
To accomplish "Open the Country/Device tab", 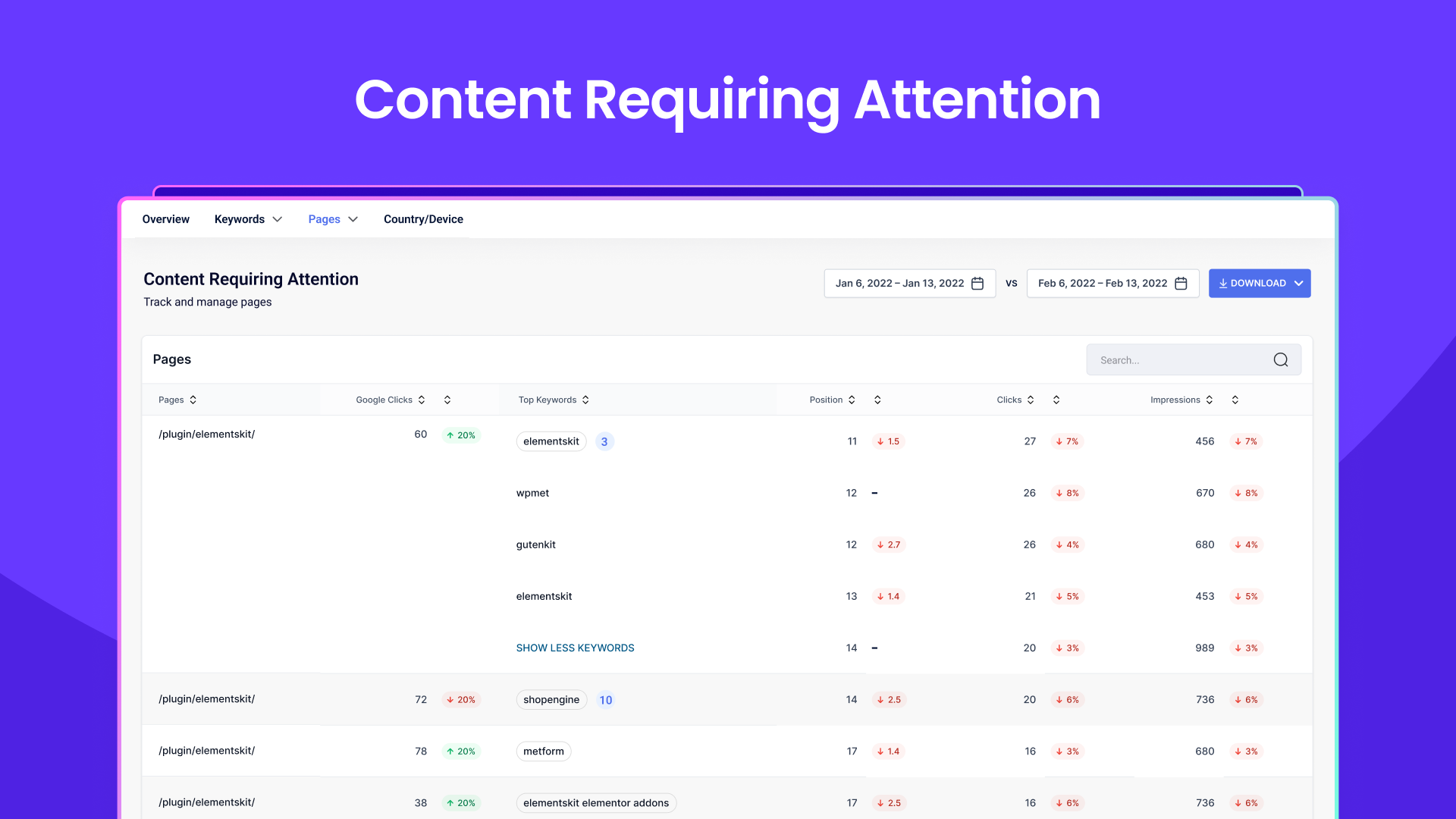I will (423, 219).
